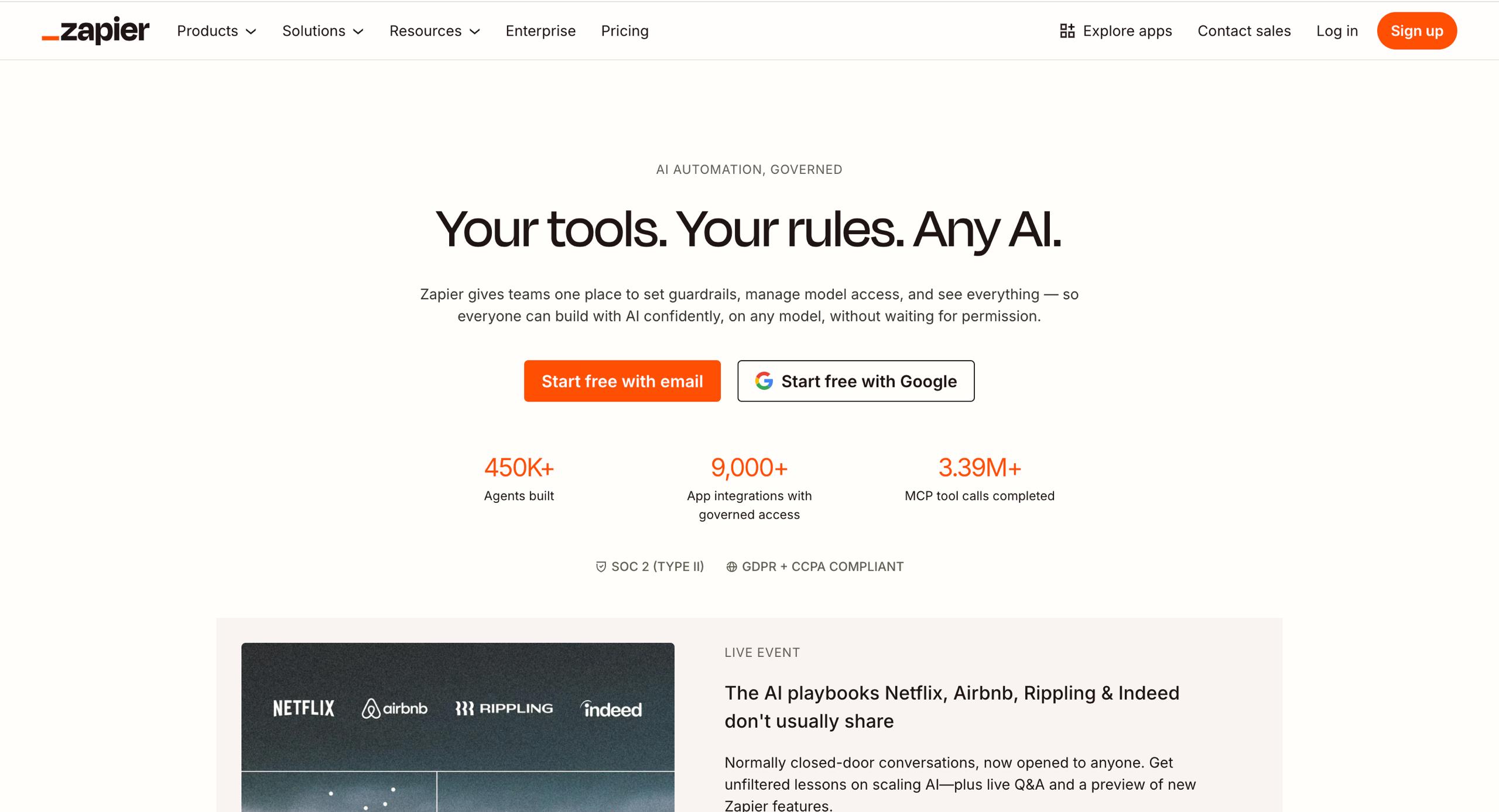Open the Solutions menu
Viewport: 1499px width, 812px height.
(323, 31)
